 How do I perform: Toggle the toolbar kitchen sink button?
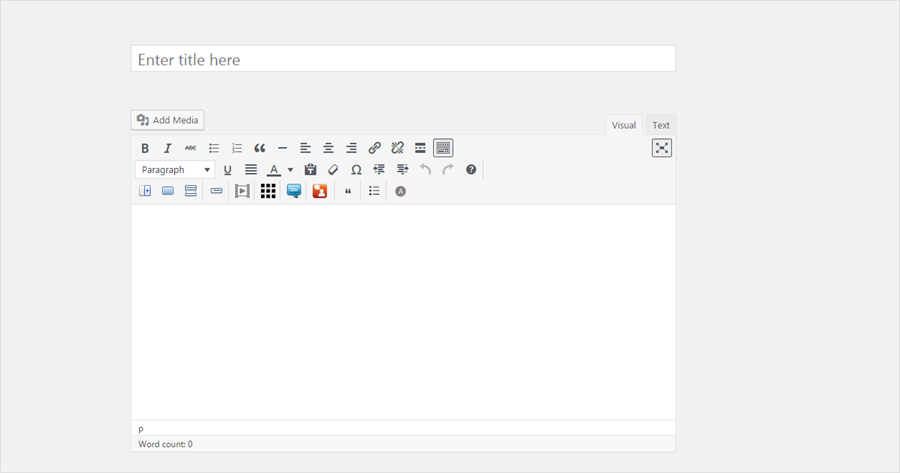coord(443,148)
